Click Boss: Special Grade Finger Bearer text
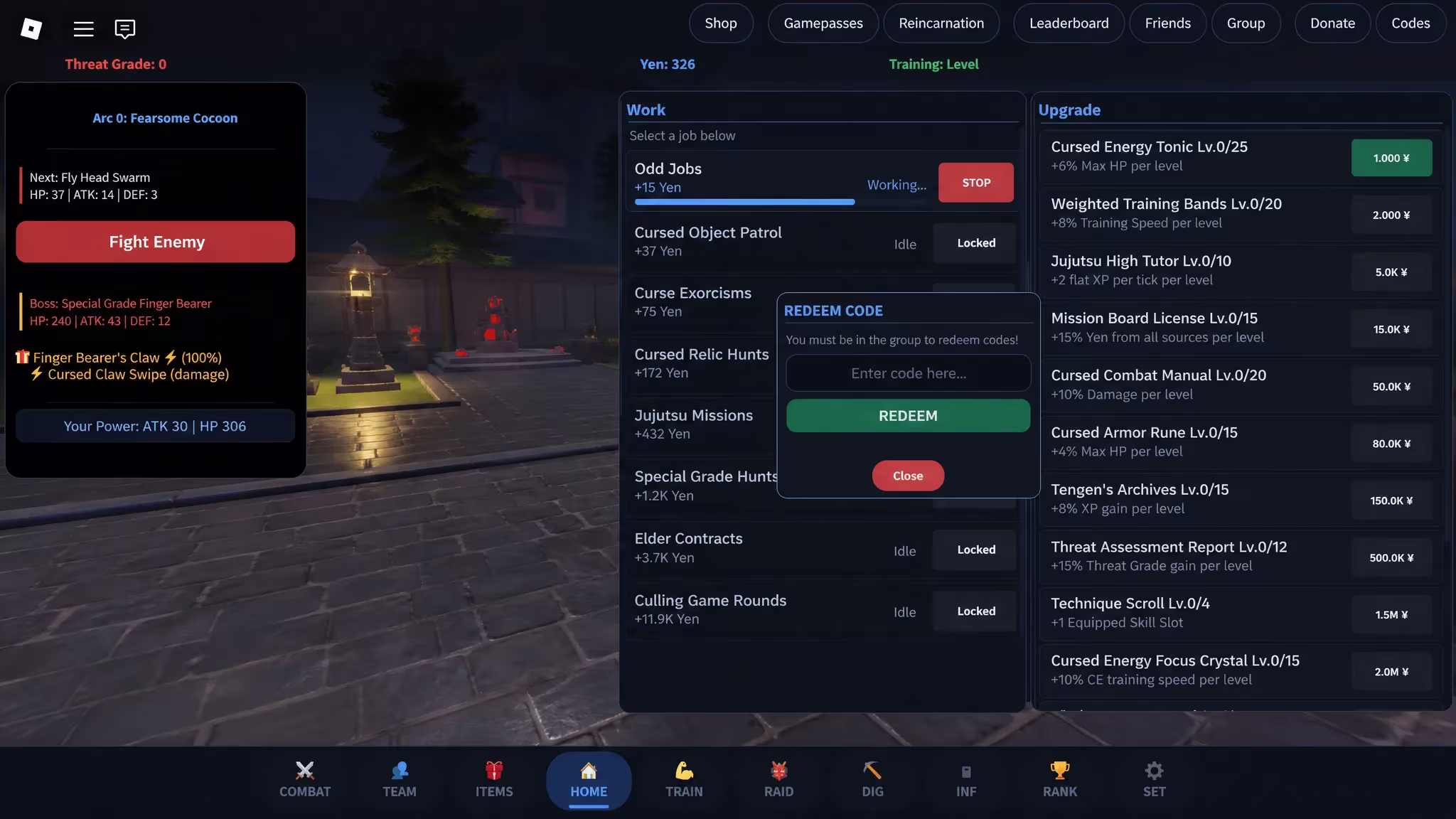Screen dimensions: 1456x819 (121, 304)
